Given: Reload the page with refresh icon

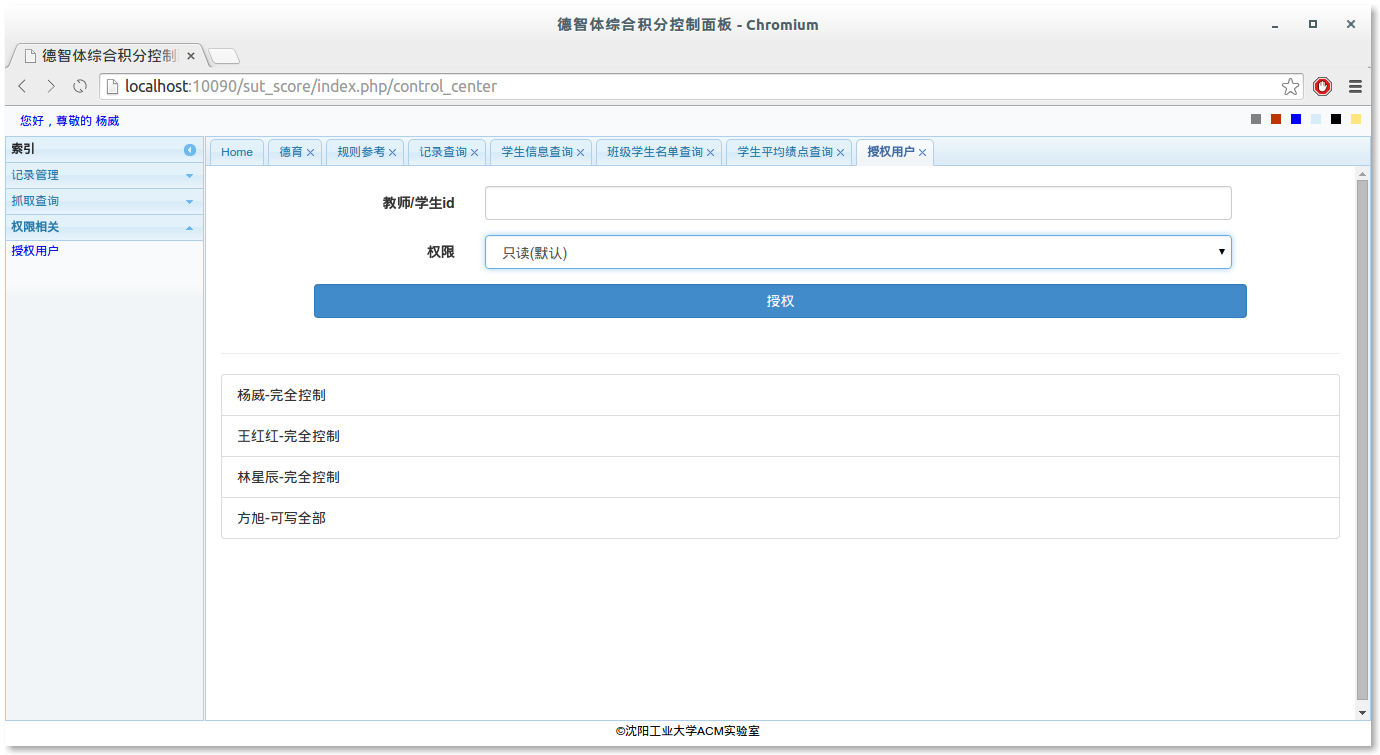Looking at the screenshot, I should click(80, 86).
